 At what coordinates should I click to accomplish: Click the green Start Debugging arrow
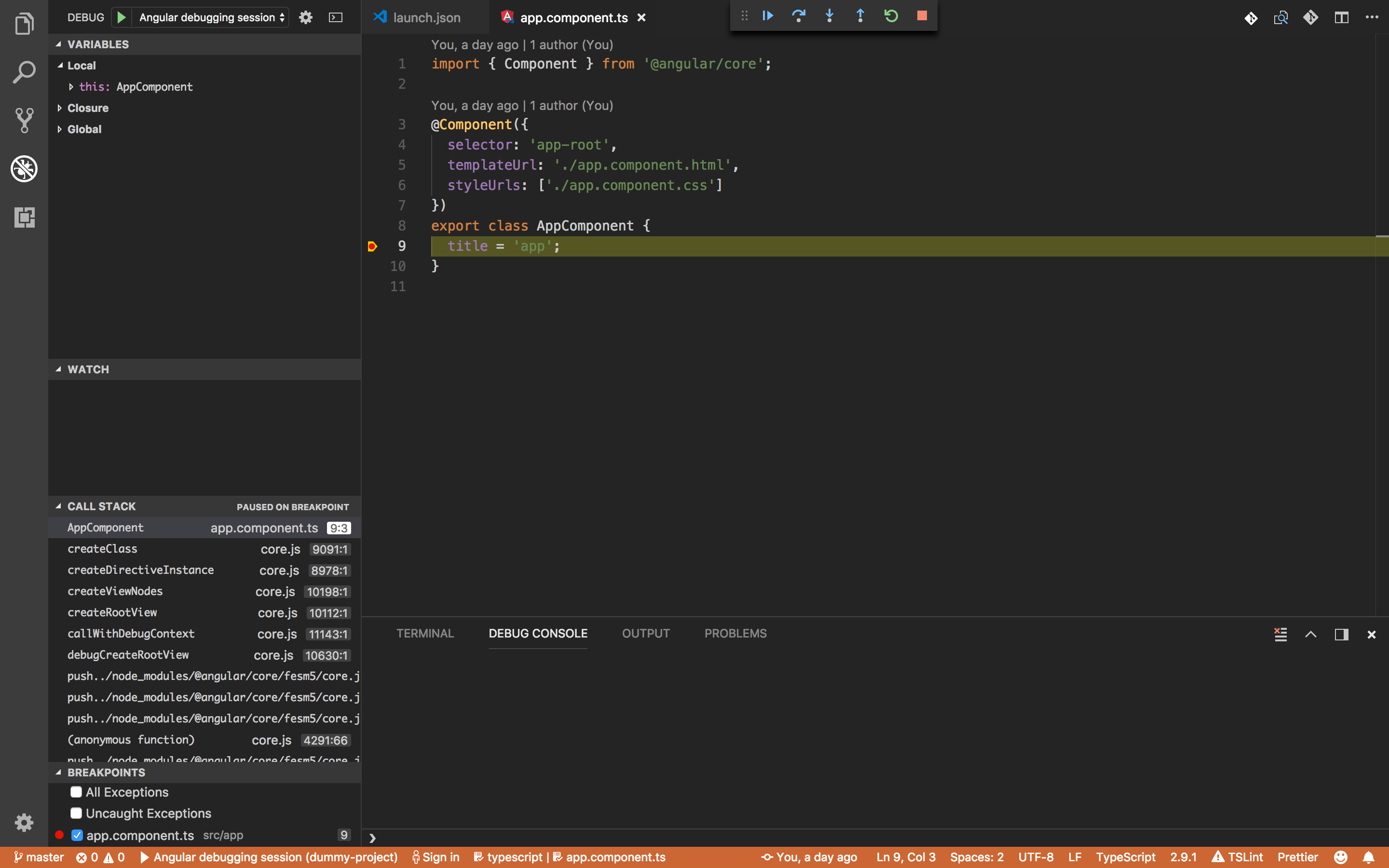[121, 17]
